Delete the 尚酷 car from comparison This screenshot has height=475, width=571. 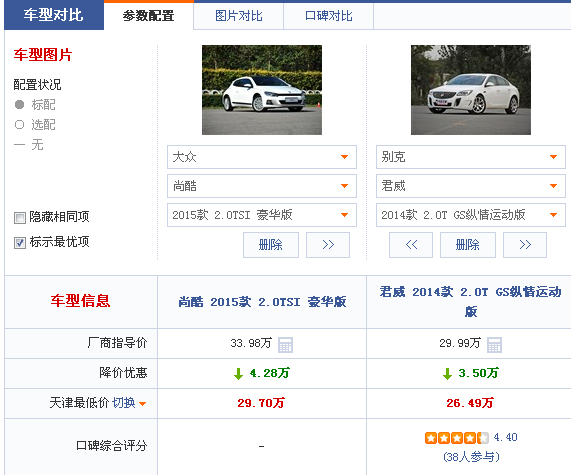[x=271, y=245]
